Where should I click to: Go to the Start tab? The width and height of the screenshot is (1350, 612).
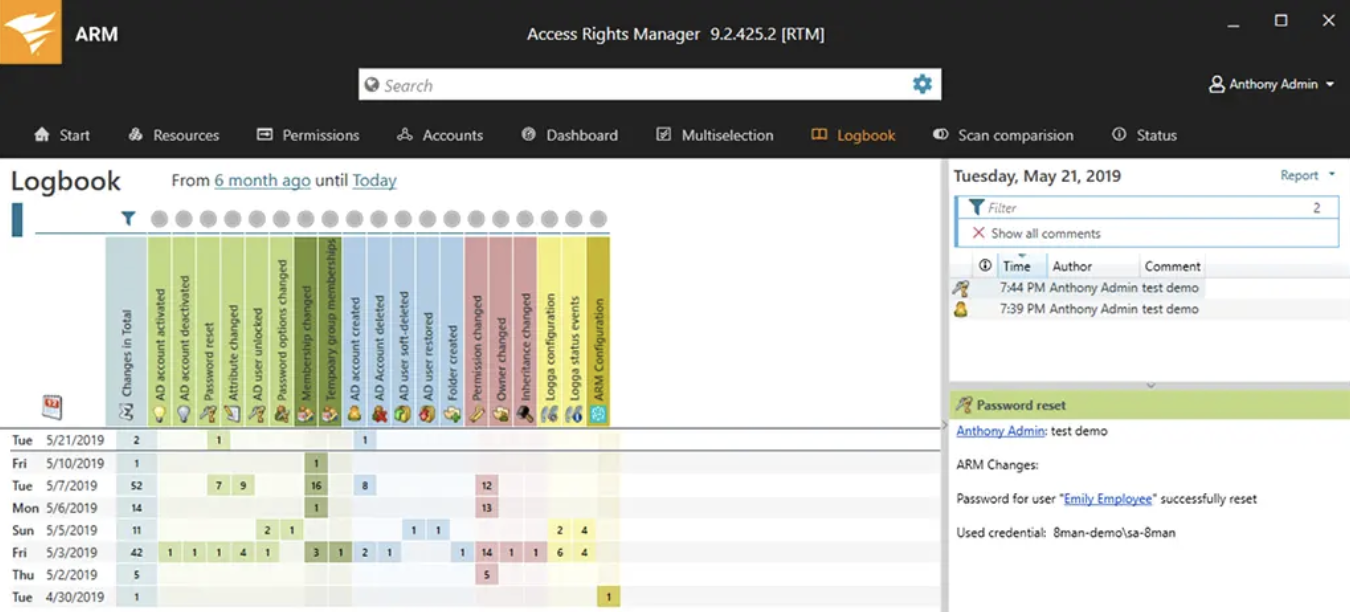pos(62,135)
